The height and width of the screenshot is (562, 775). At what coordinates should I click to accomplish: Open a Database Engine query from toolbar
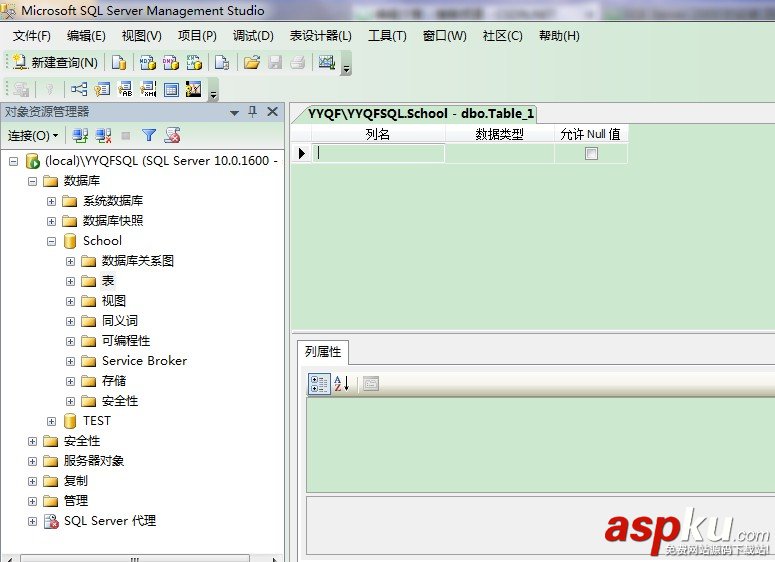119,62
